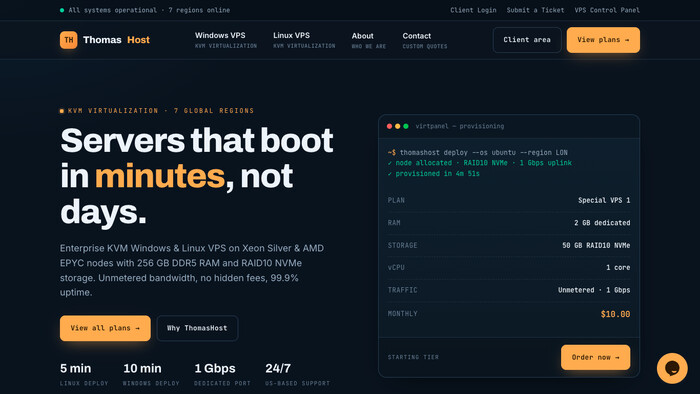The image size is (700, 394).
Task: Open the Contact page
Action: (425, 40)
